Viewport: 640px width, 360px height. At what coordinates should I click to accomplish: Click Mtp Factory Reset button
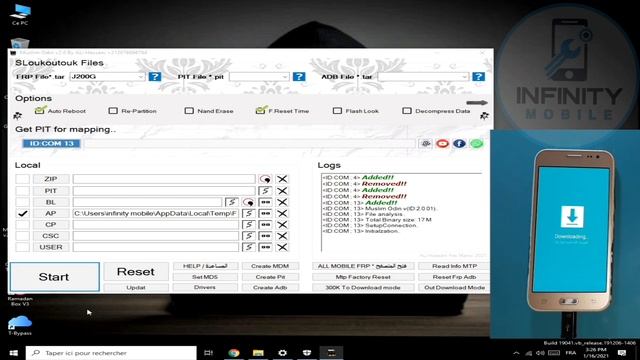click(363, 277)
